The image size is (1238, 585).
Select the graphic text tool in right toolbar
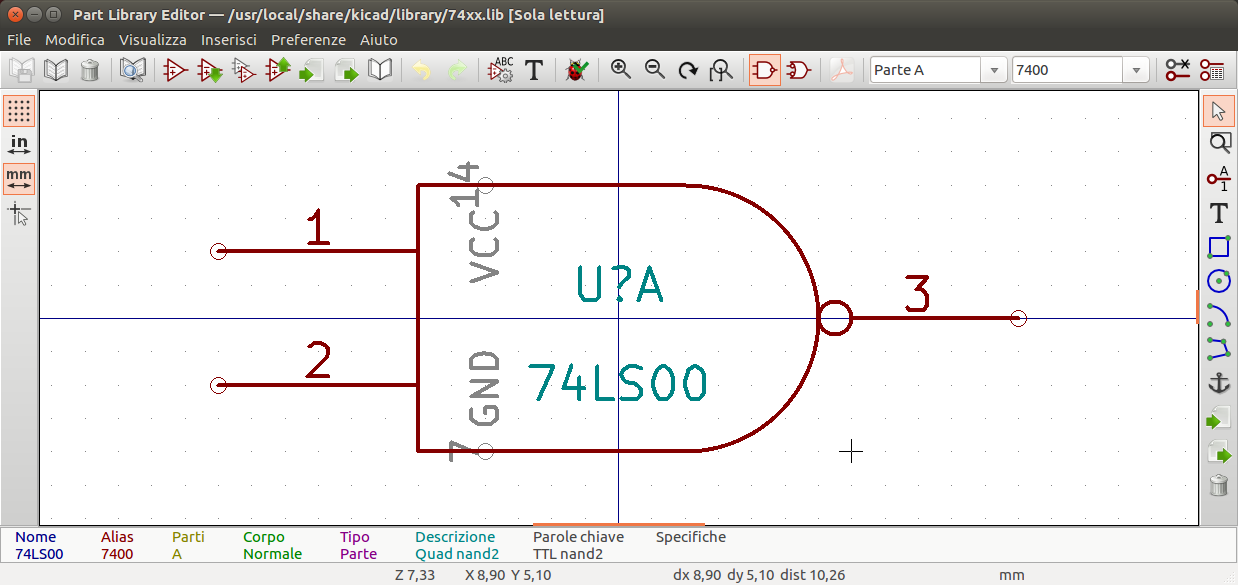[x=1218, y=213]
